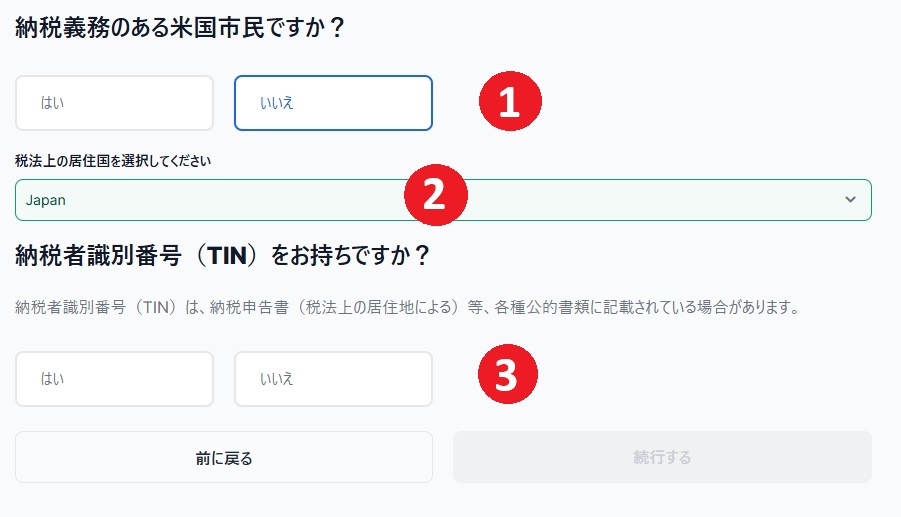Select はい for the US citizen question

[x=114, y=103]
